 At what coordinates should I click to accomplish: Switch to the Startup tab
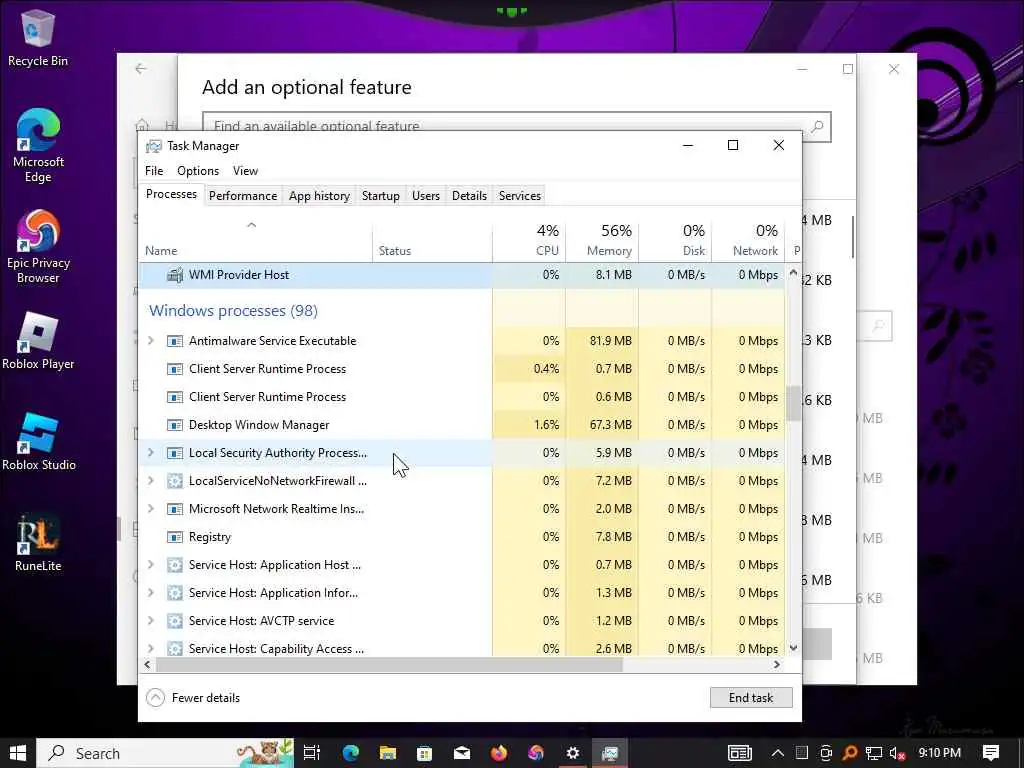[381, 196]
